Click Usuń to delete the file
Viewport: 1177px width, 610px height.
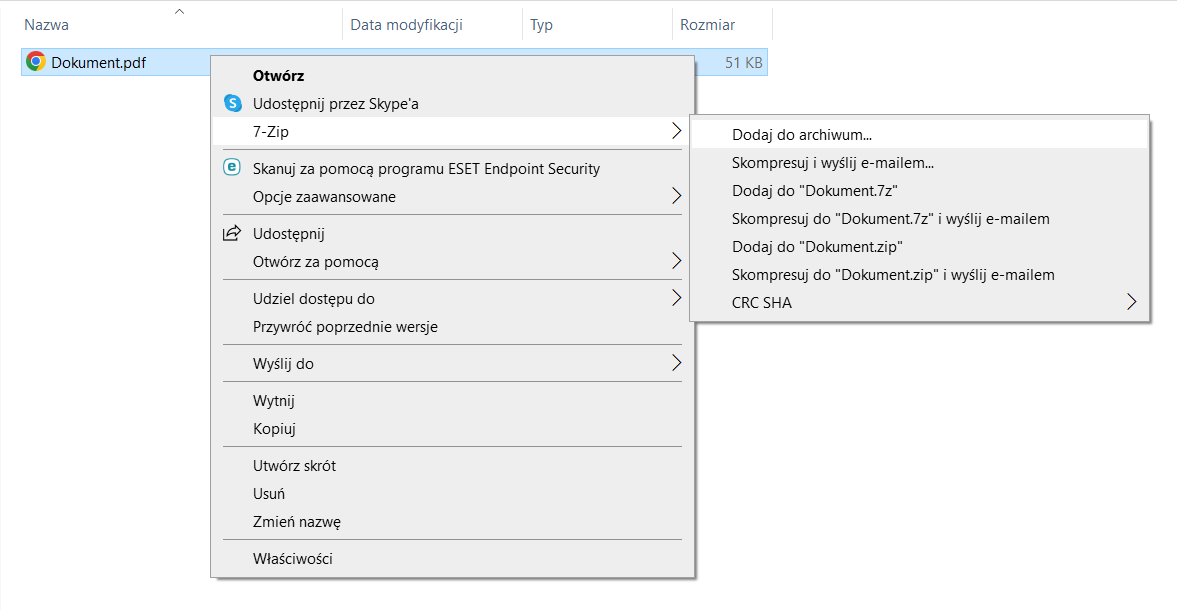tap(269, 494)
